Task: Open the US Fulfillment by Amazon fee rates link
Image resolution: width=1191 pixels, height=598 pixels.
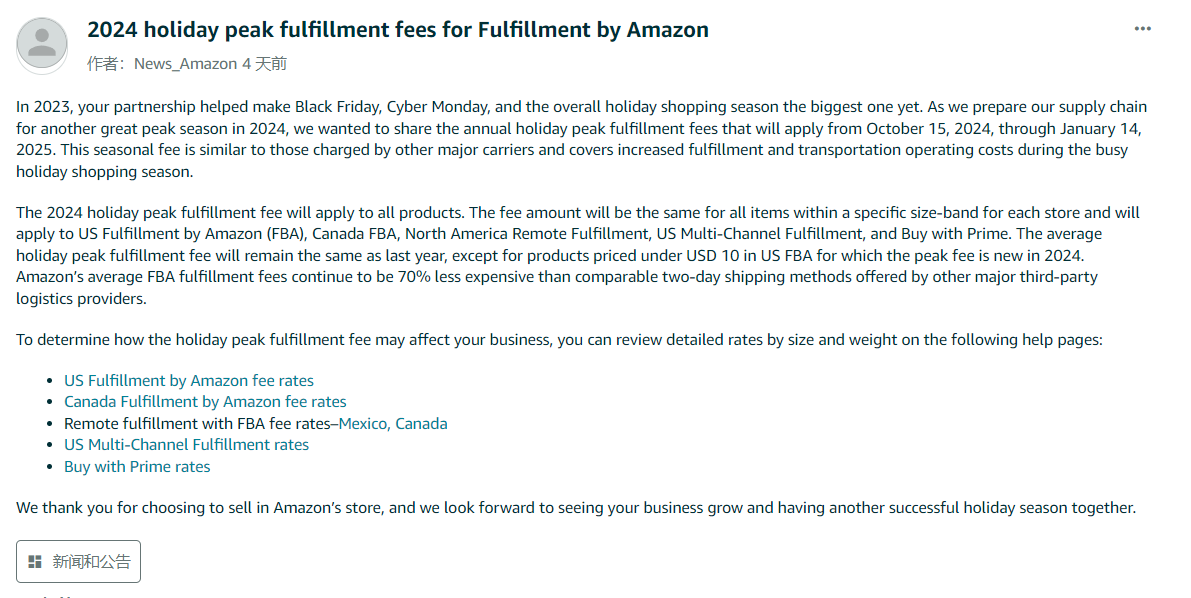Action: (x=188, y=381)
